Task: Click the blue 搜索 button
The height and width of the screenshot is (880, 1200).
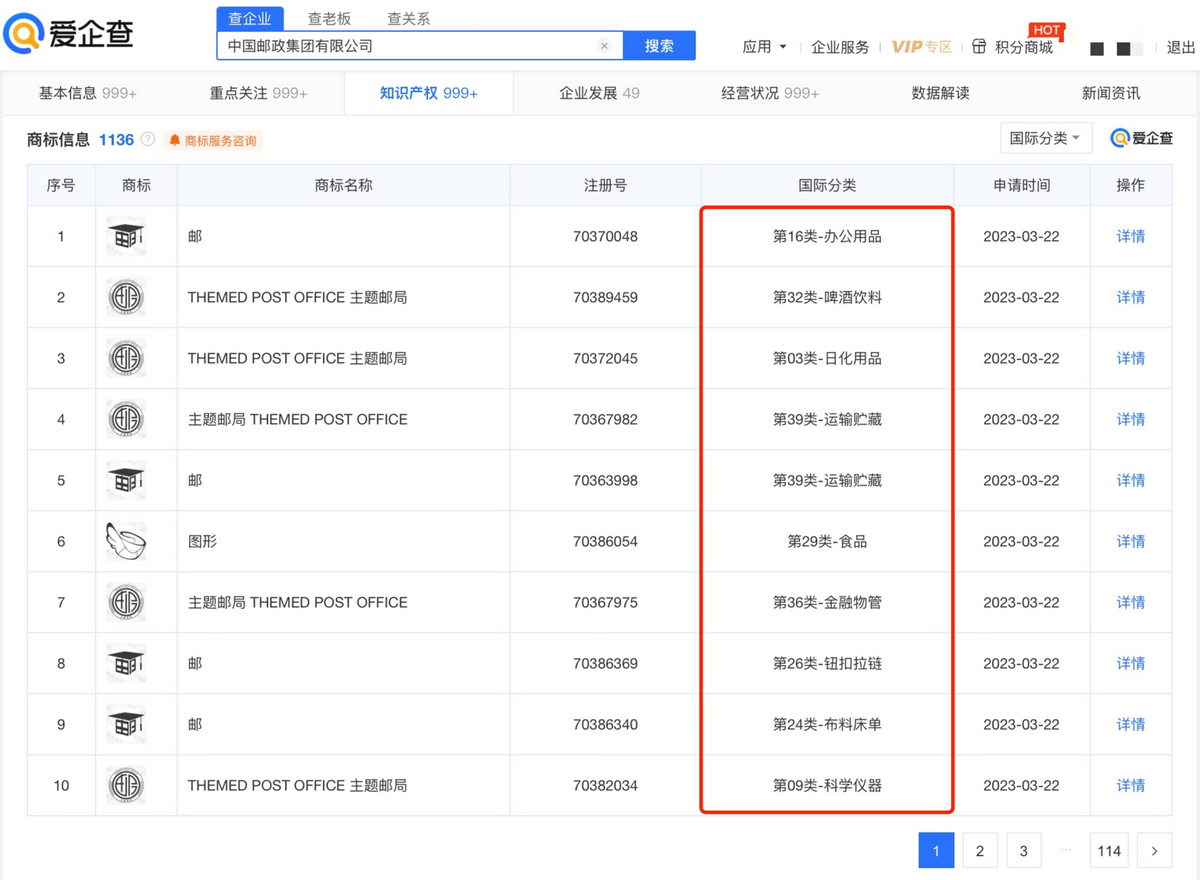Action: 659,46
